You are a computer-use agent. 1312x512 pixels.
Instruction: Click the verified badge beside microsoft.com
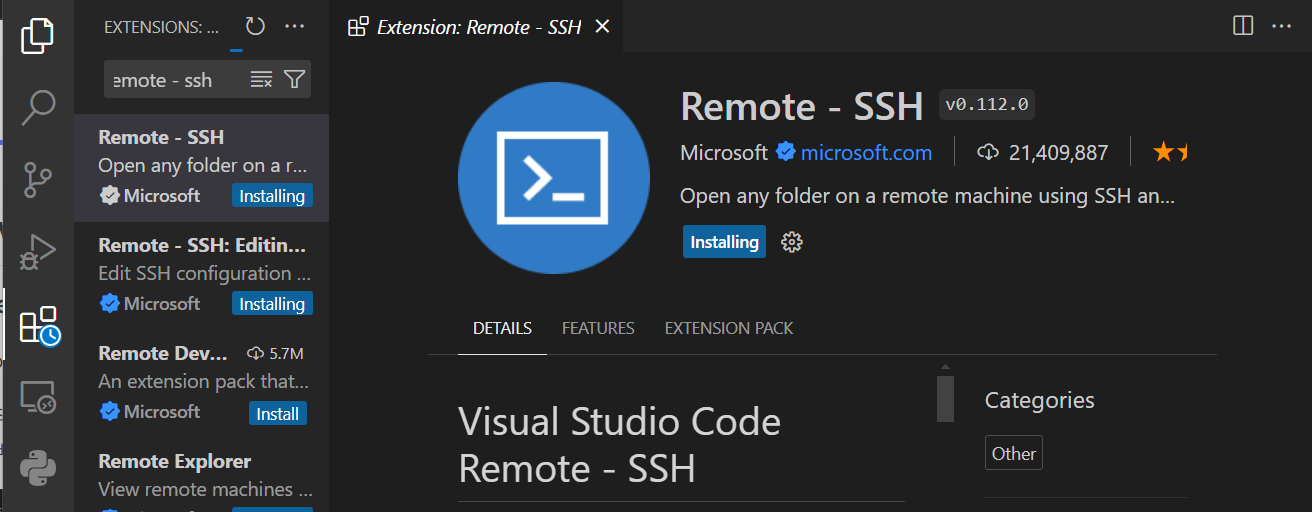786,153
